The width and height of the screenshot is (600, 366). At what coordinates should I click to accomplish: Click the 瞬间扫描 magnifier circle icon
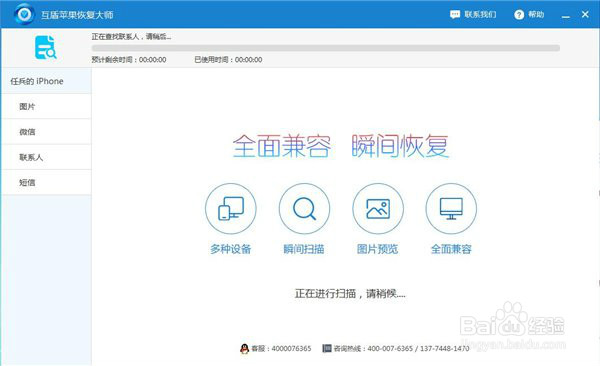304,209
